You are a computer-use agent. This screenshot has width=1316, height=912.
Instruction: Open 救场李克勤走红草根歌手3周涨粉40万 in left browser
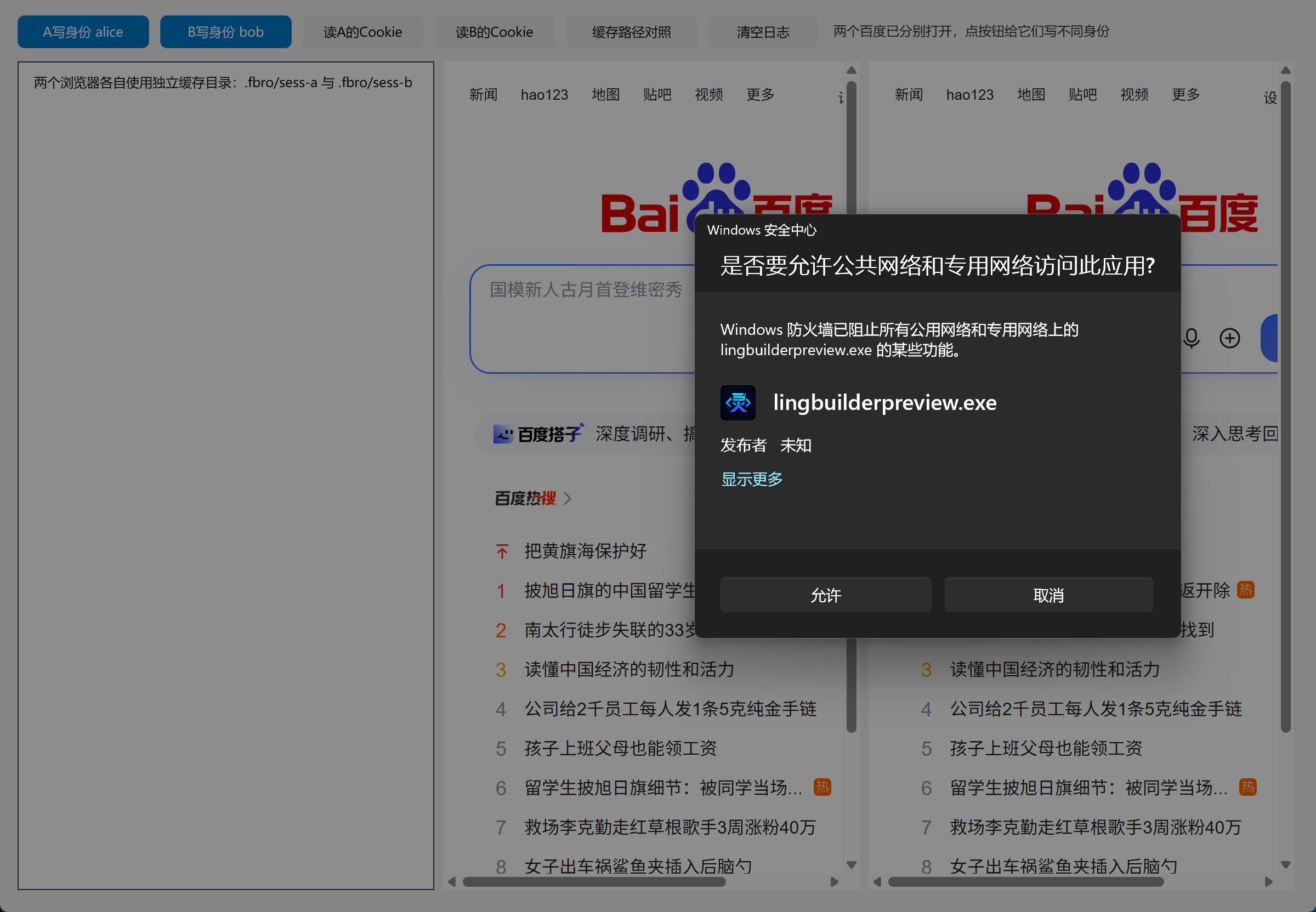(x=670, y=827)
